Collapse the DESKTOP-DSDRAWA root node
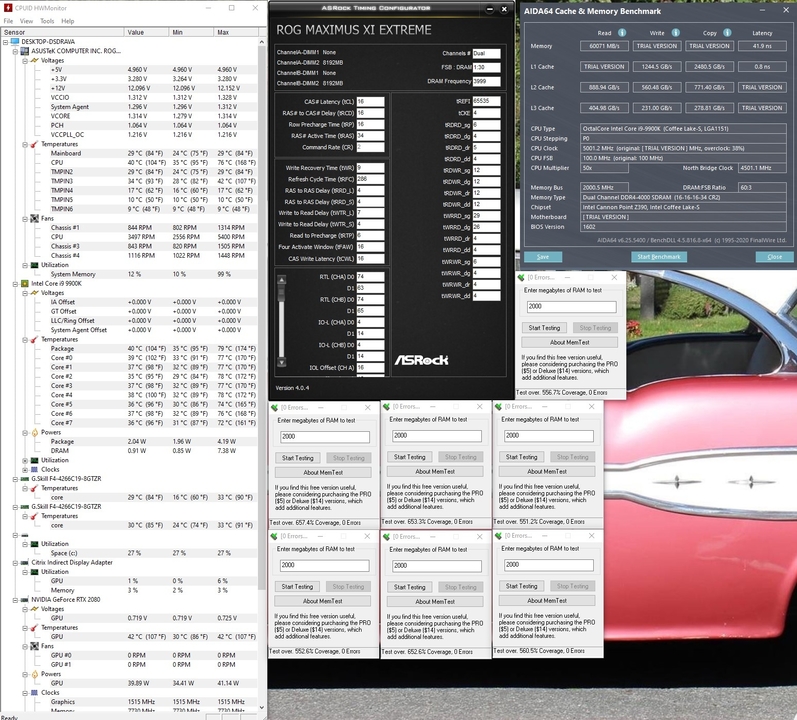The image size is (797, 720). [6, 42]
